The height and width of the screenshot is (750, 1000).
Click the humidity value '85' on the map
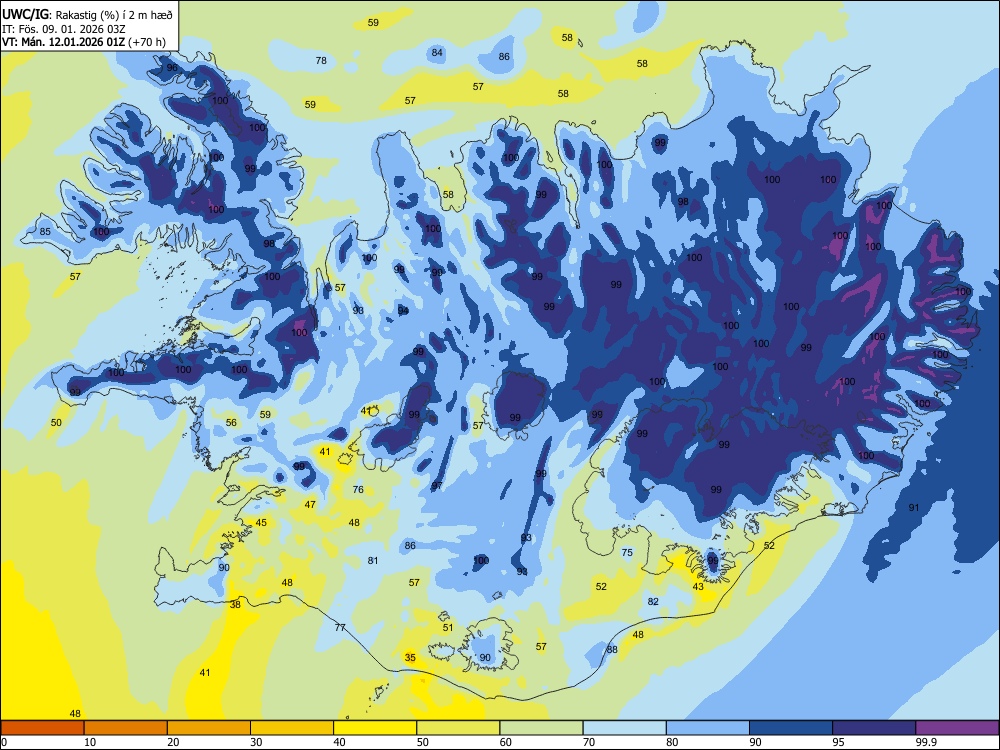pyautogui.click(x=45, y=232)
